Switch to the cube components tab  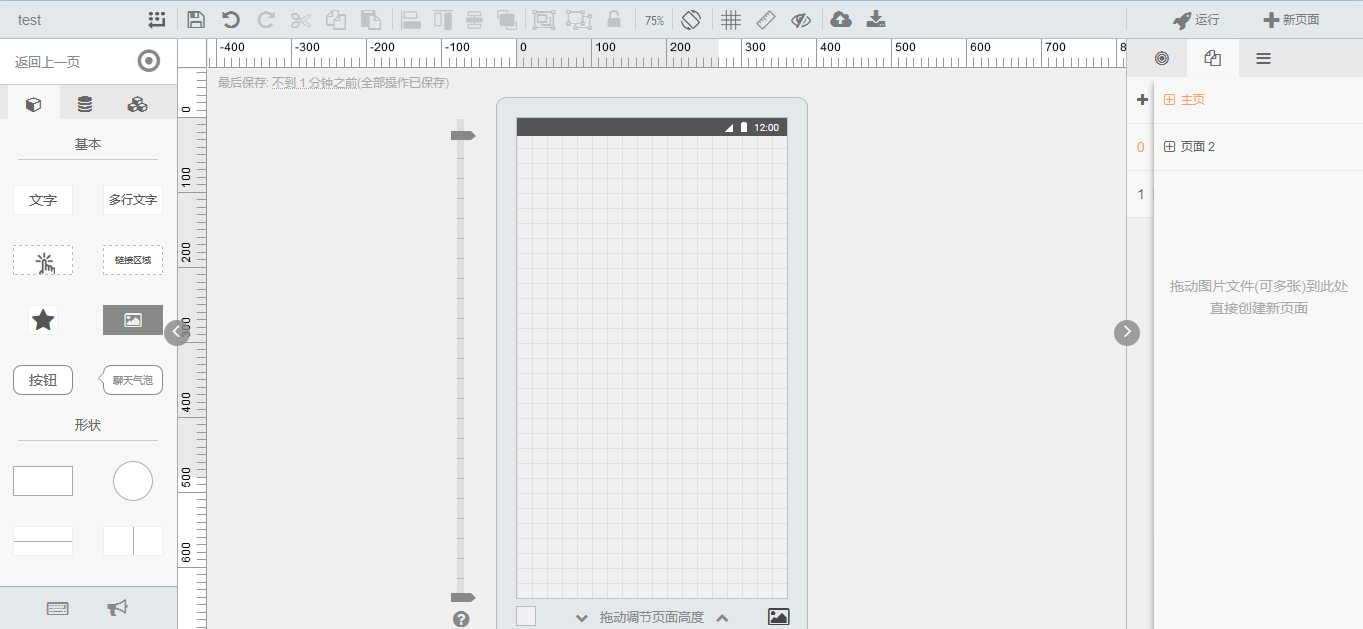click(34, 104)
